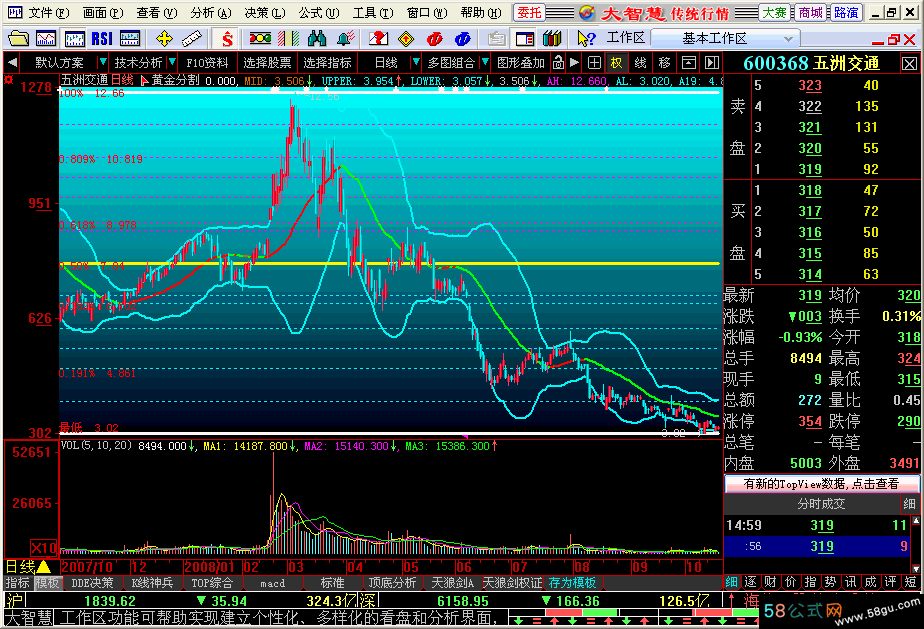Click the 存为模板 save template link
The image size is (924, 629).
click(x=572, y=583)
